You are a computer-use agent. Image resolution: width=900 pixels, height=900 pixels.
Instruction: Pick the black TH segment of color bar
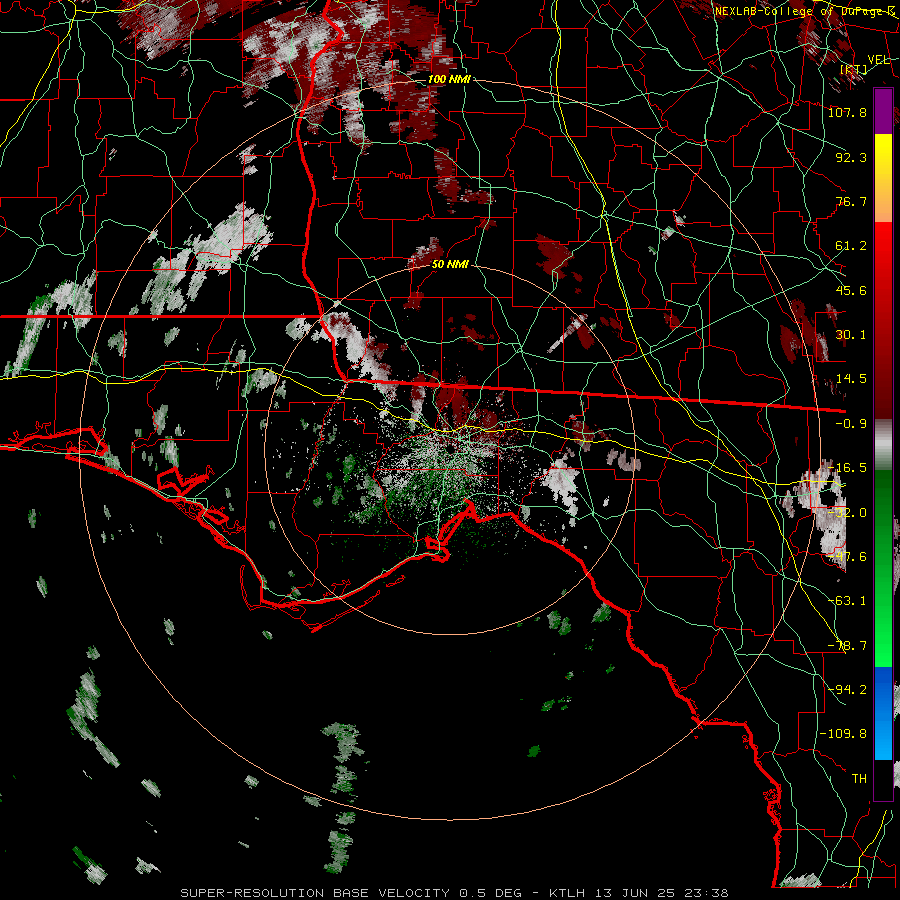click(x=883, y=779)
